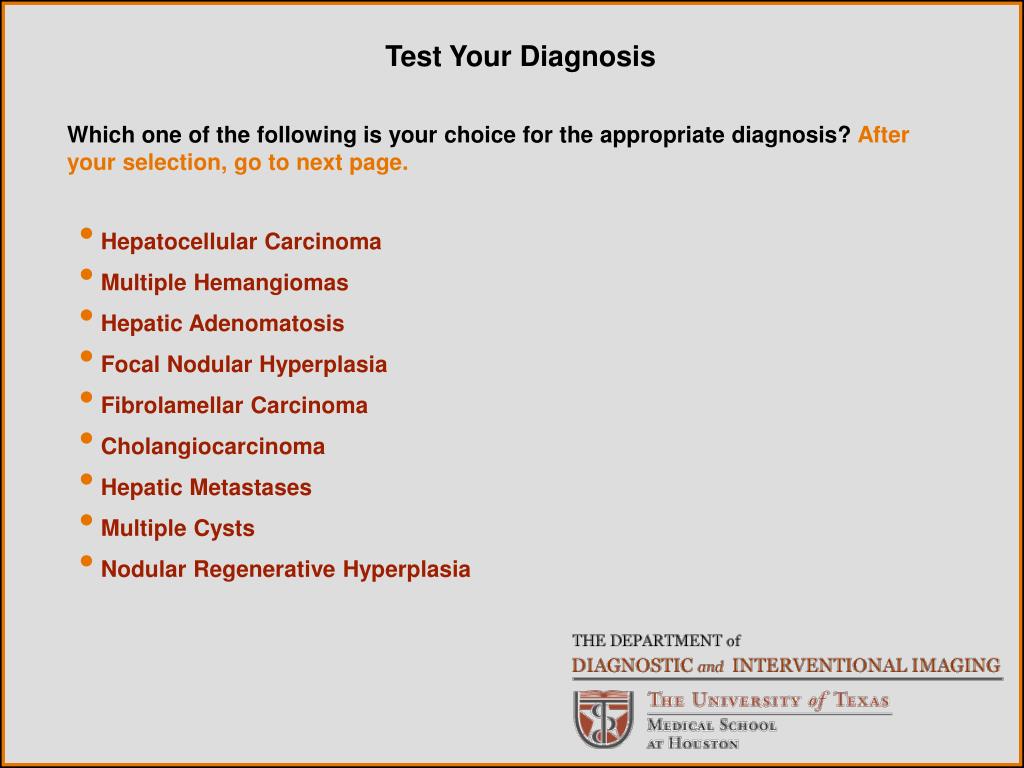Screen dimensions: 1024x768
Task: Choose Multiple Hemangiomas as diagnosis
Action: (x=225, y=283)
